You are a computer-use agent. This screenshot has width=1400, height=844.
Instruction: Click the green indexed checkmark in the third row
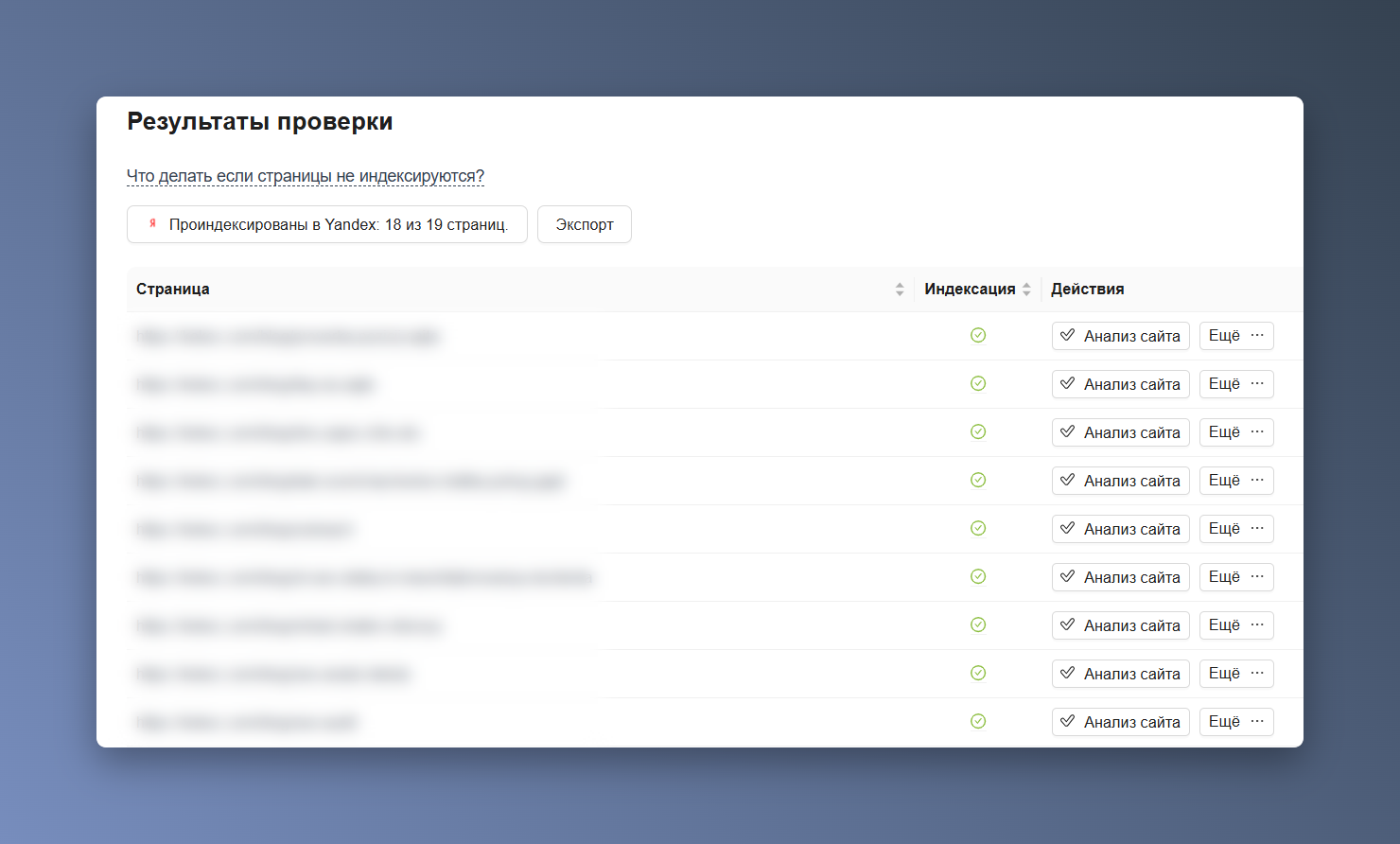978,431
